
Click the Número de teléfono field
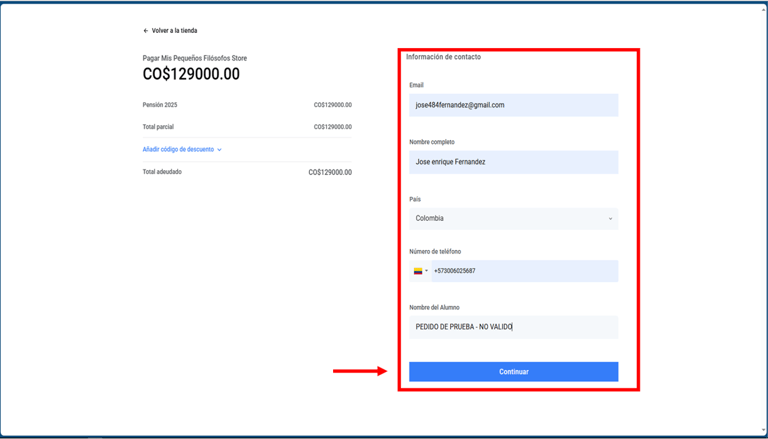[x=525, y=271]
